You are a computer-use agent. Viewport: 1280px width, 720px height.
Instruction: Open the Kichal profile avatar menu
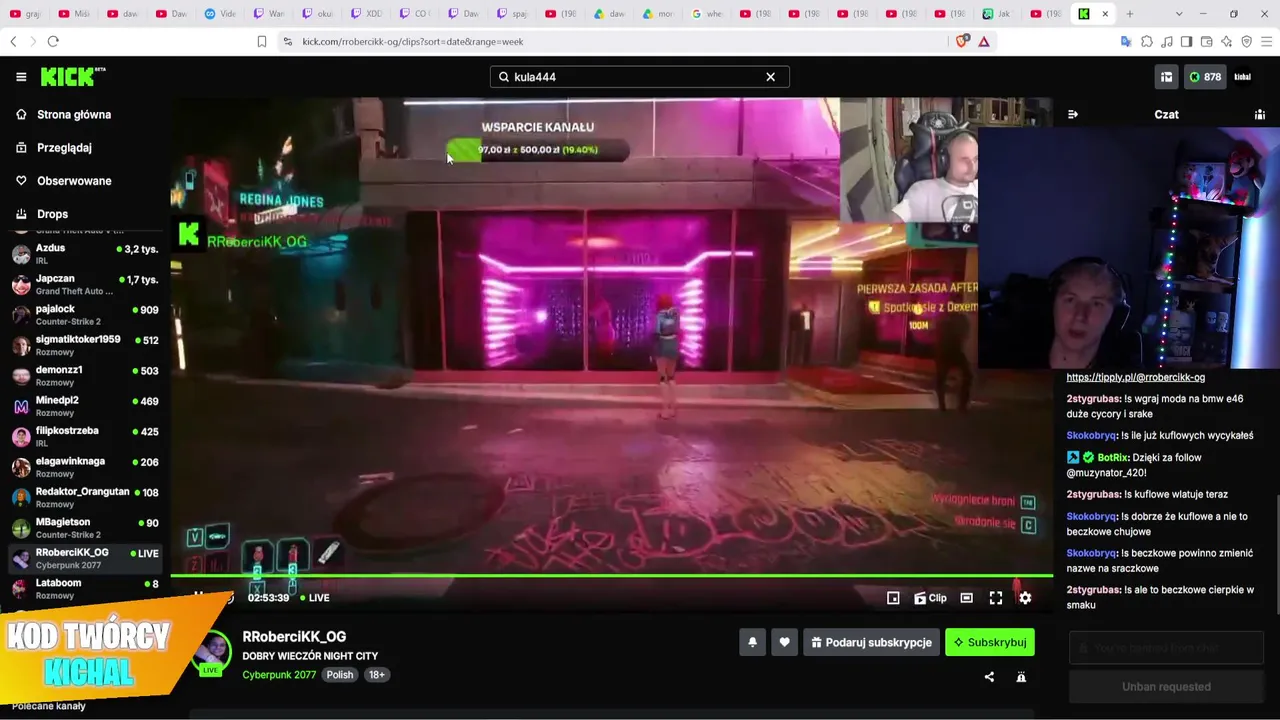pyautogui.click(x=1243, y=77)
